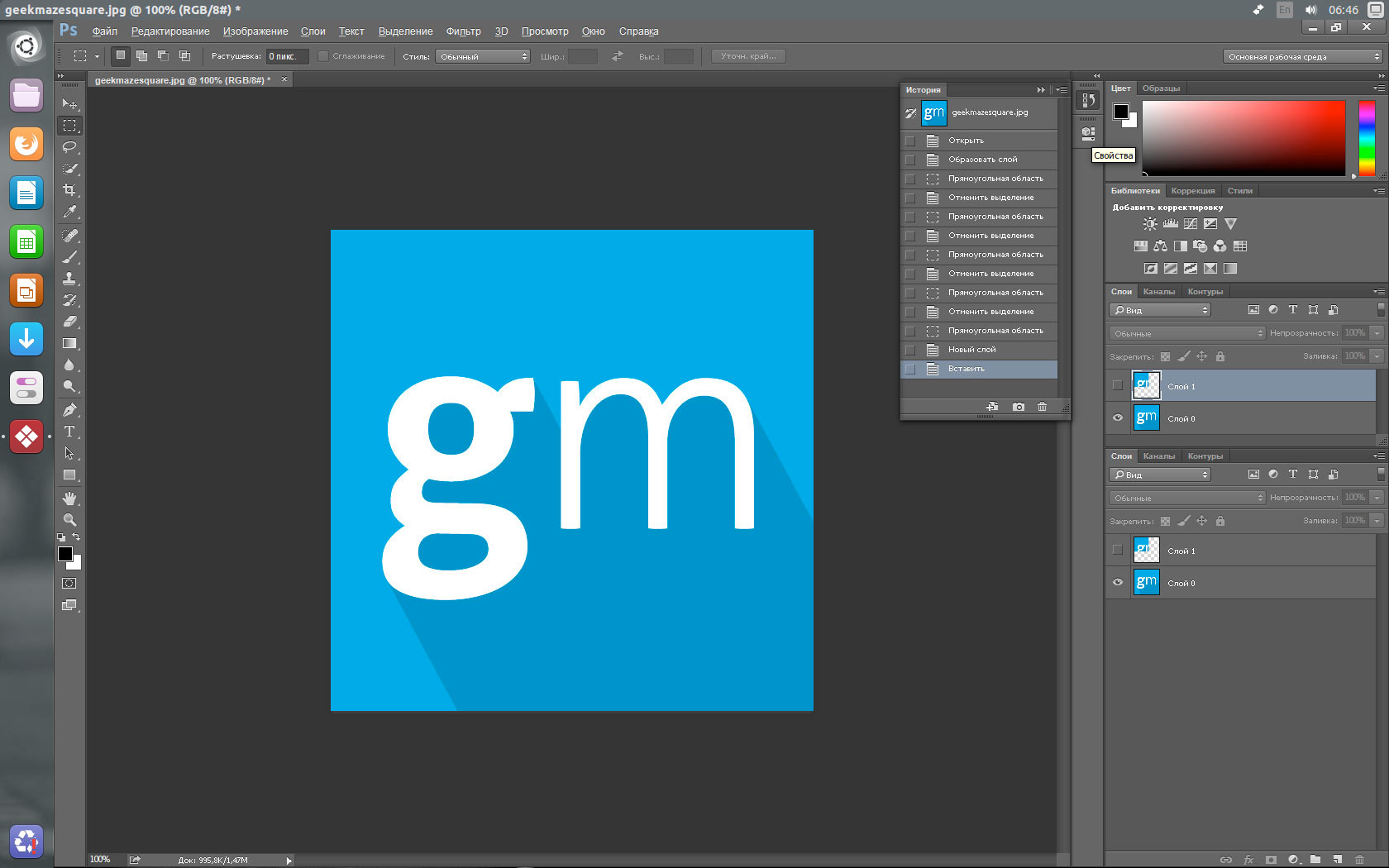Screen dimensions: 1389x868
Task: Click the Растушевка input field
Action: pyautogui.click(x=287, y=56)
